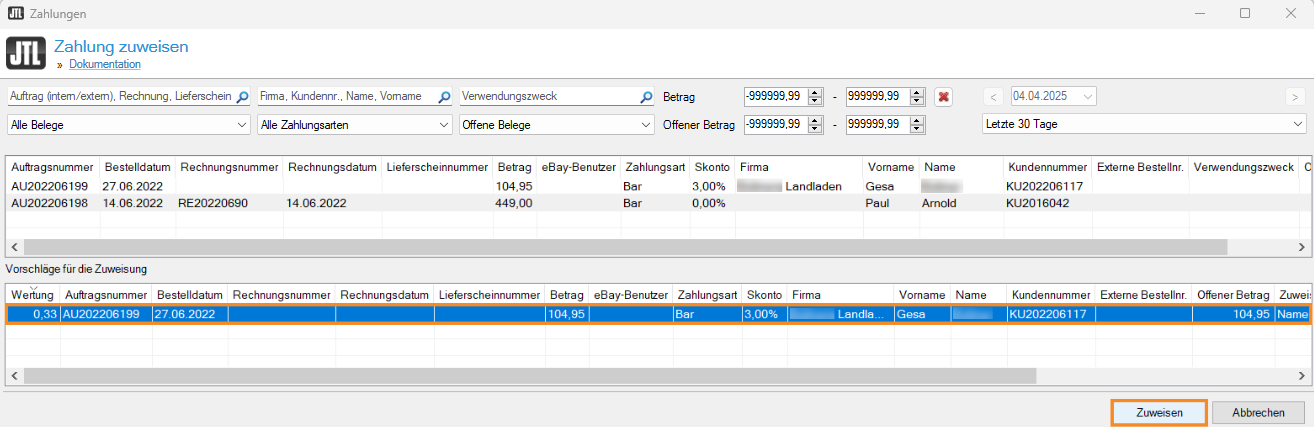
Task: Open the 04.04.2025 date picker
Action: pyautogui.click(x=1086, y=97)
